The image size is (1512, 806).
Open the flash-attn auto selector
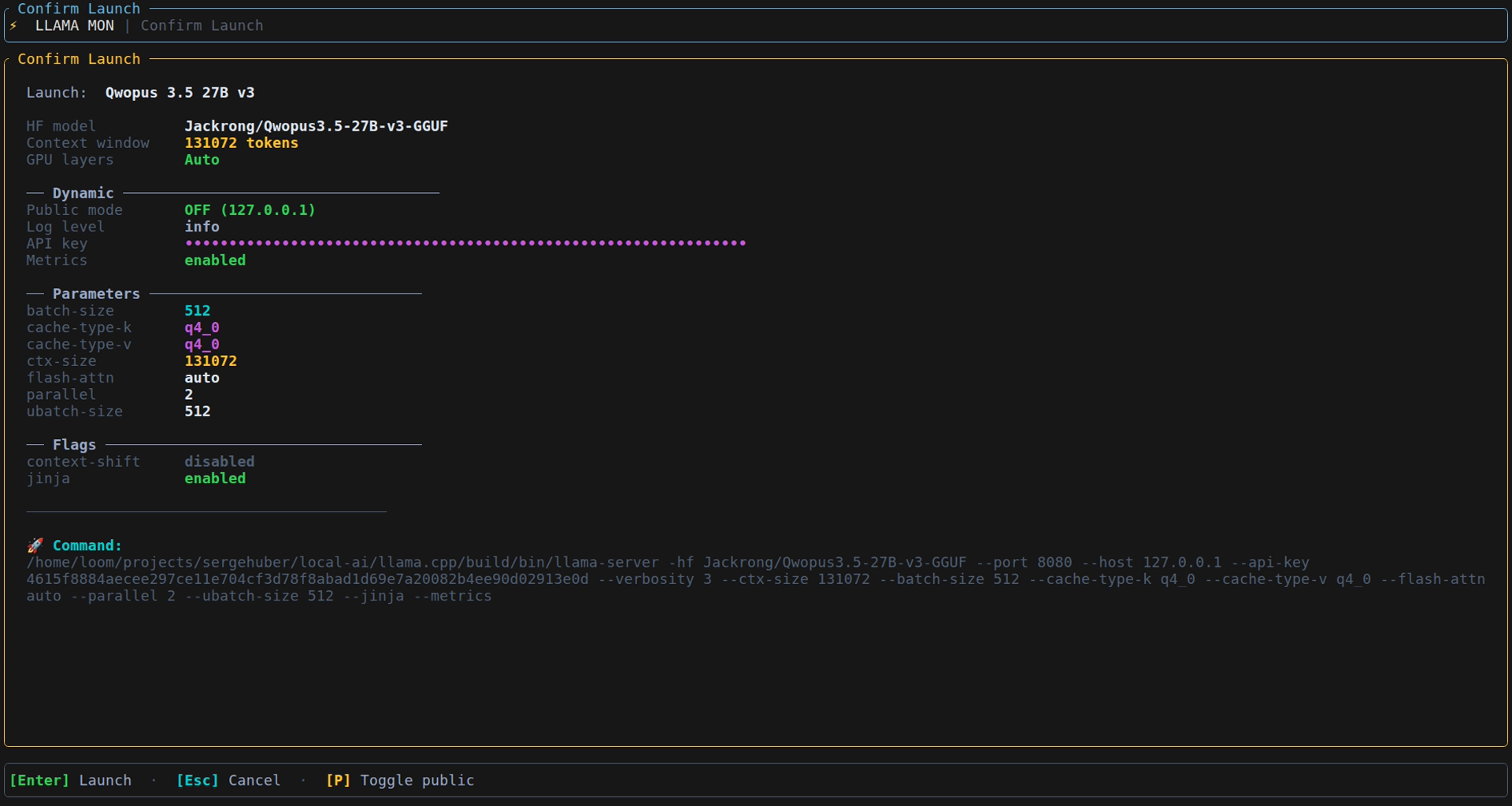pyautogui.click(x=202, y=378)
